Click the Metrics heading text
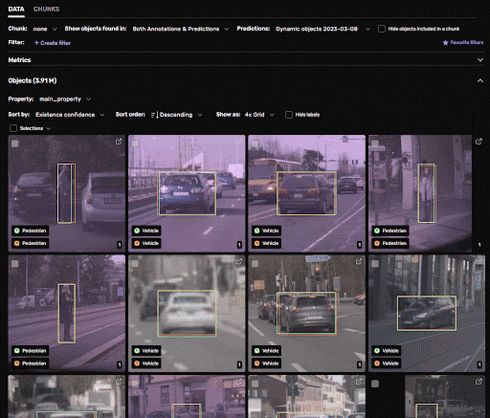Viewport: 490px width, 418px height. tap(19, 60)
